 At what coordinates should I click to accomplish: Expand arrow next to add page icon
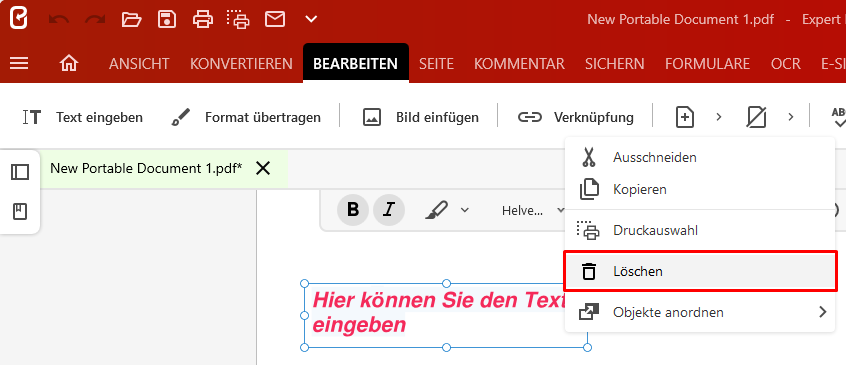coord(719,117)
